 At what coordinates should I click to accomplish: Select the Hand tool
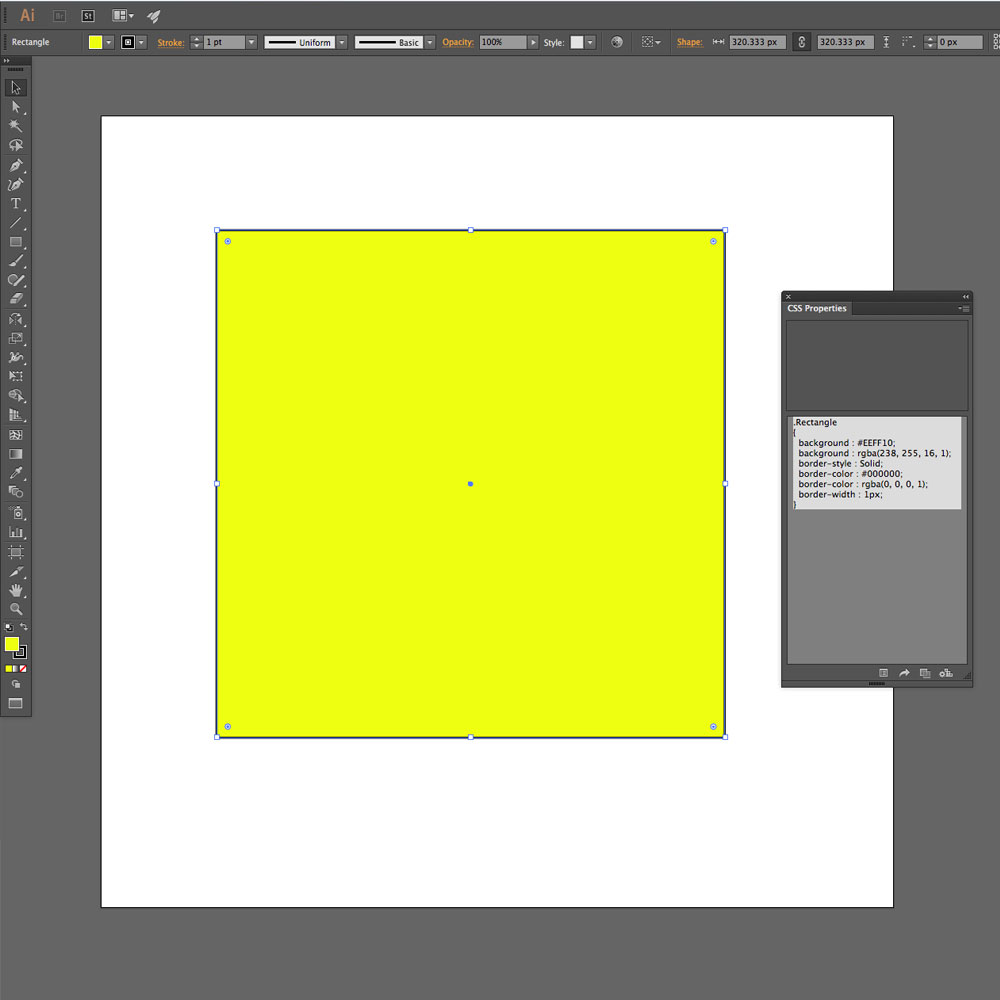point(16,590)
